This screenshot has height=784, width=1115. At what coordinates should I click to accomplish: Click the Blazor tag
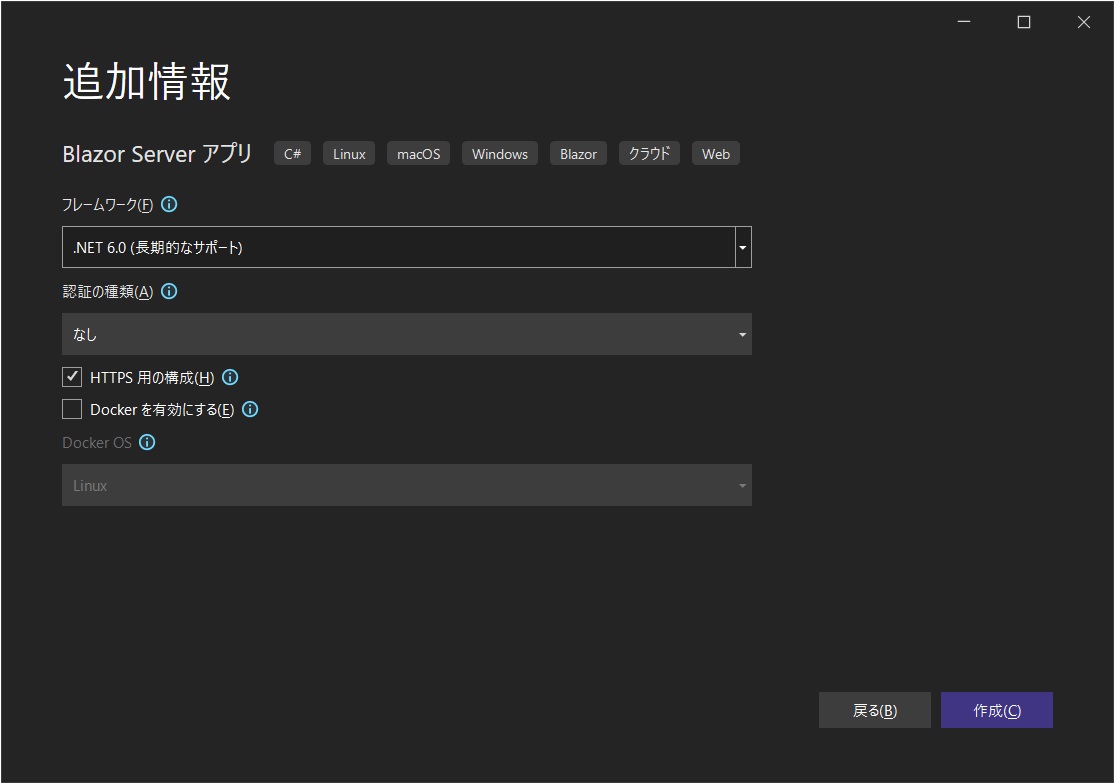pos(578,154)
